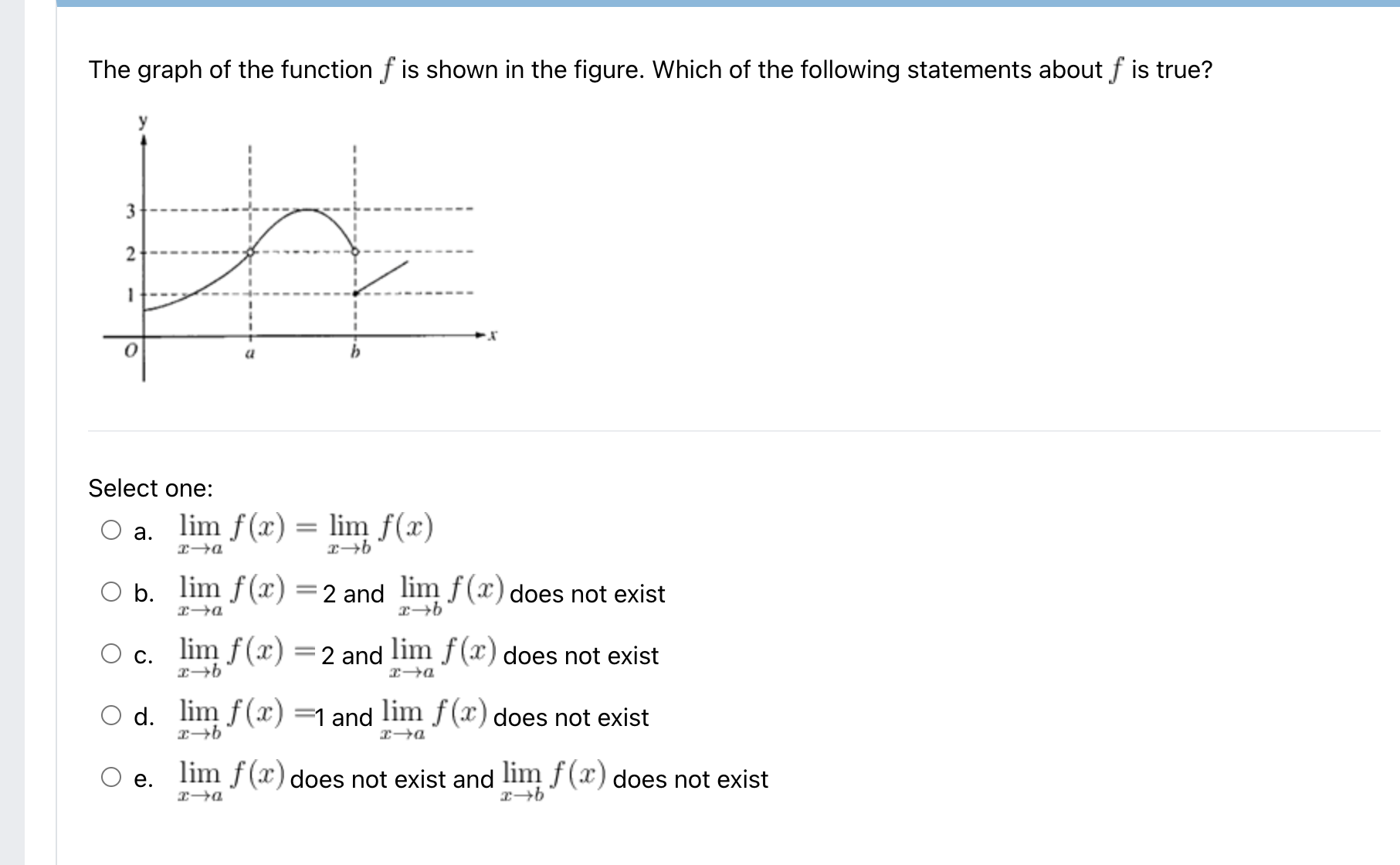1400x865 pixels.
Task: Click the open circle at point a
Action: pos(251,252)
